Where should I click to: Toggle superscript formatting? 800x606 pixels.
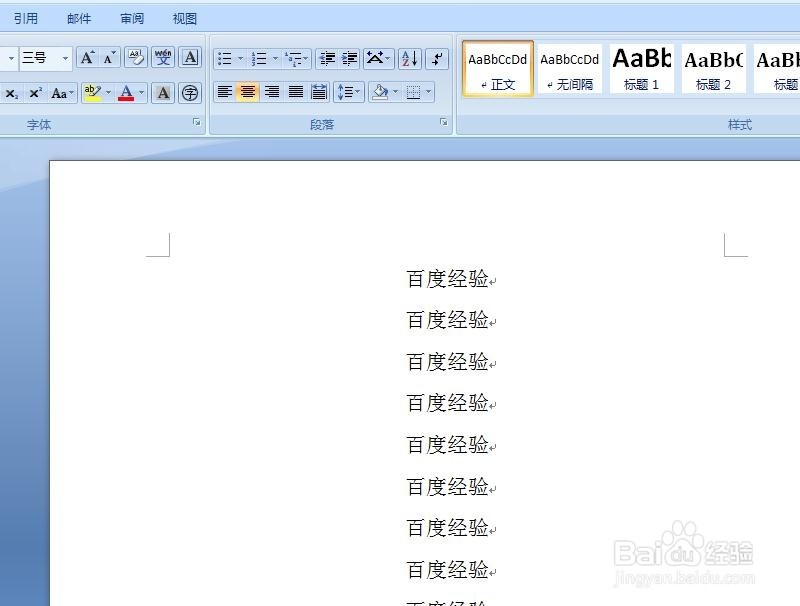tap(35, 93)
